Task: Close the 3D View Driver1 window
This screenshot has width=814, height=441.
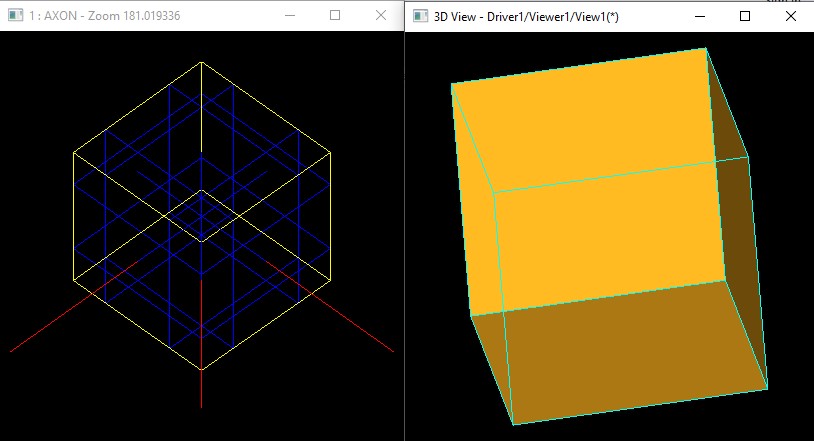Action: 790,16
